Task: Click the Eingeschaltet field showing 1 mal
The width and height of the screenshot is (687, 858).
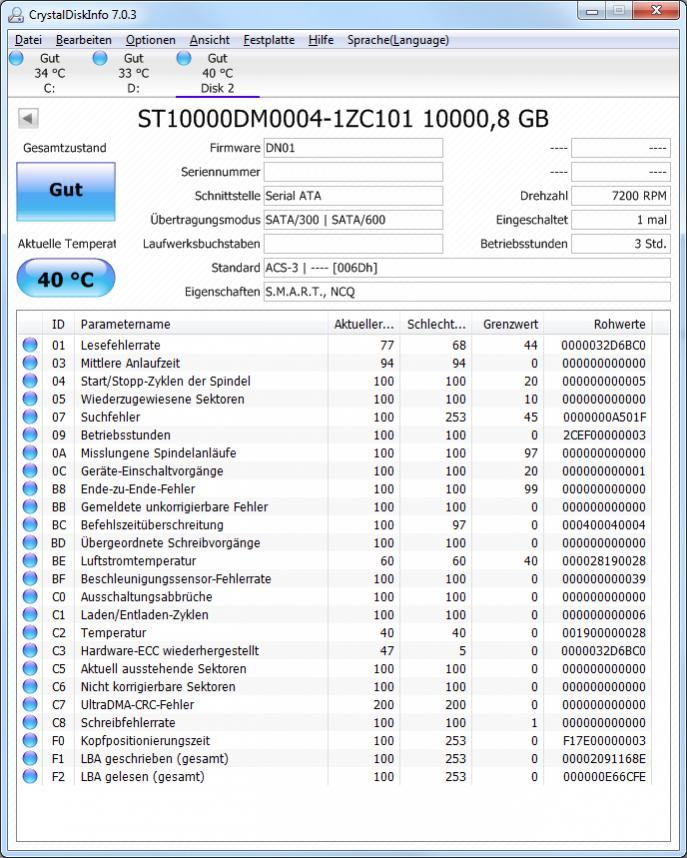Action: click(621, 220)
